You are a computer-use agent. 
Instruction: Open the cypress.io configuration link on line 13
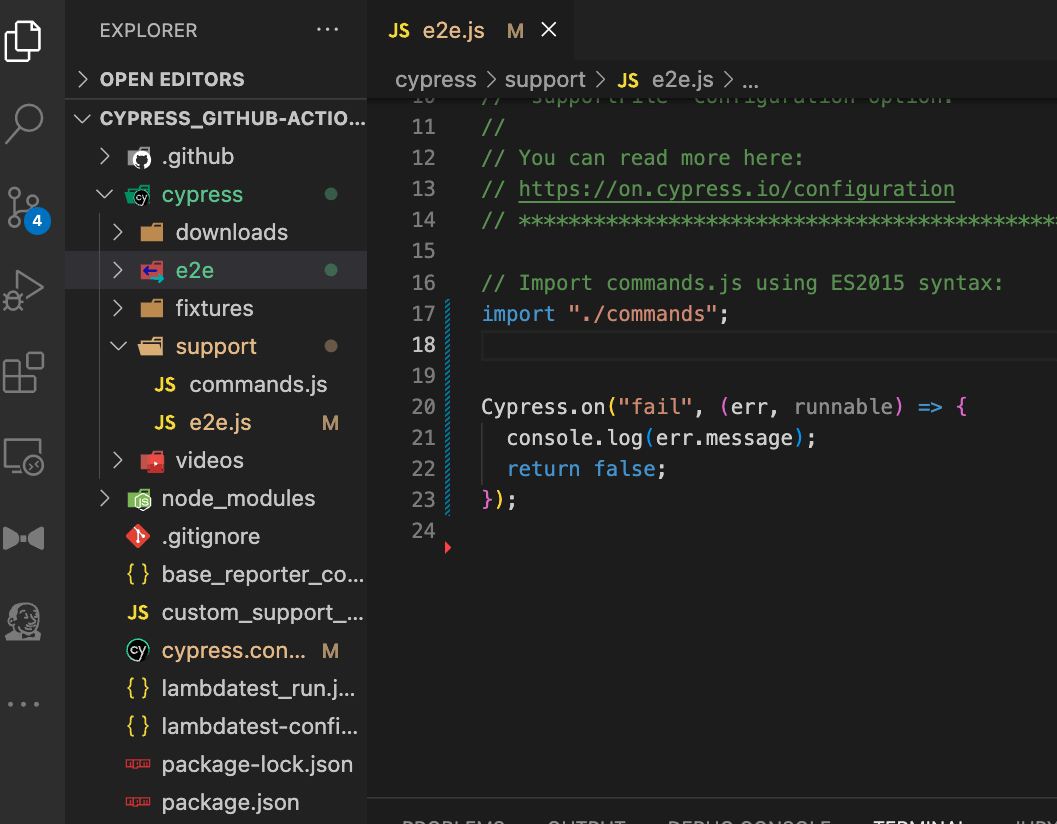point(735,189)
